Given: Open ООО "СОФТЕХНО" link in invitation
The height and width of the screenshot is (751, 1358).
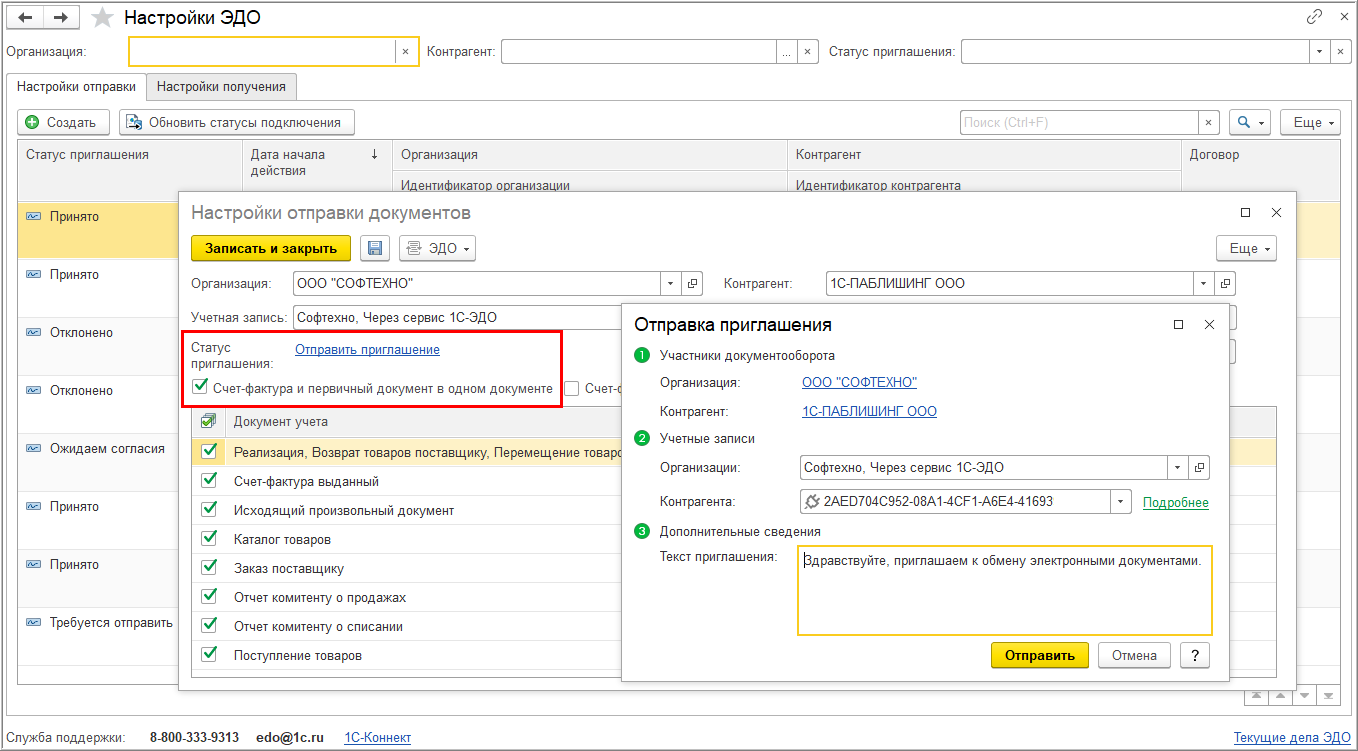Looking at the screenshot, I should coord(859,383).
